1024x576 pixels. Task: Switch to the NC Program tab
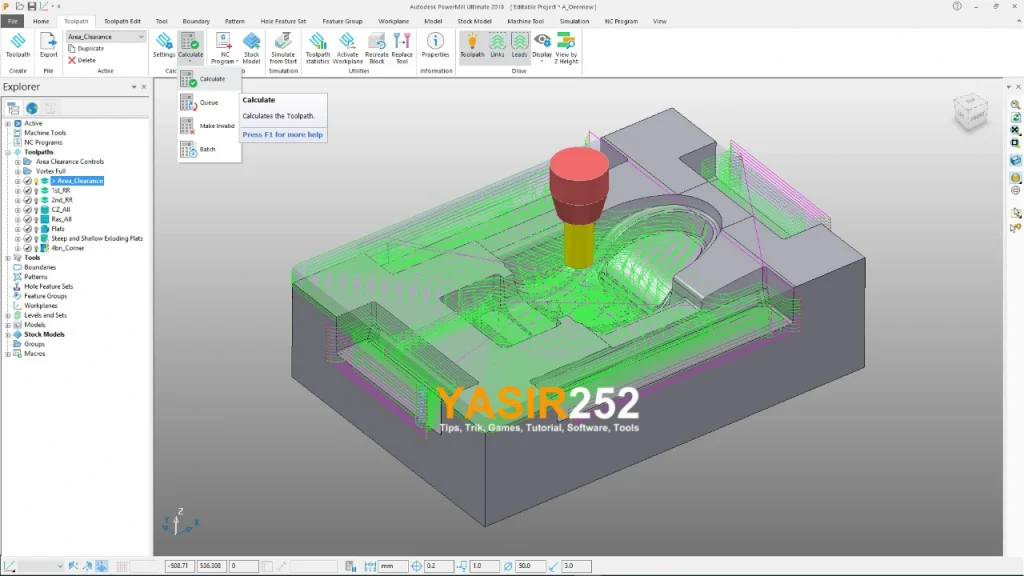click(x=620, y=21)
